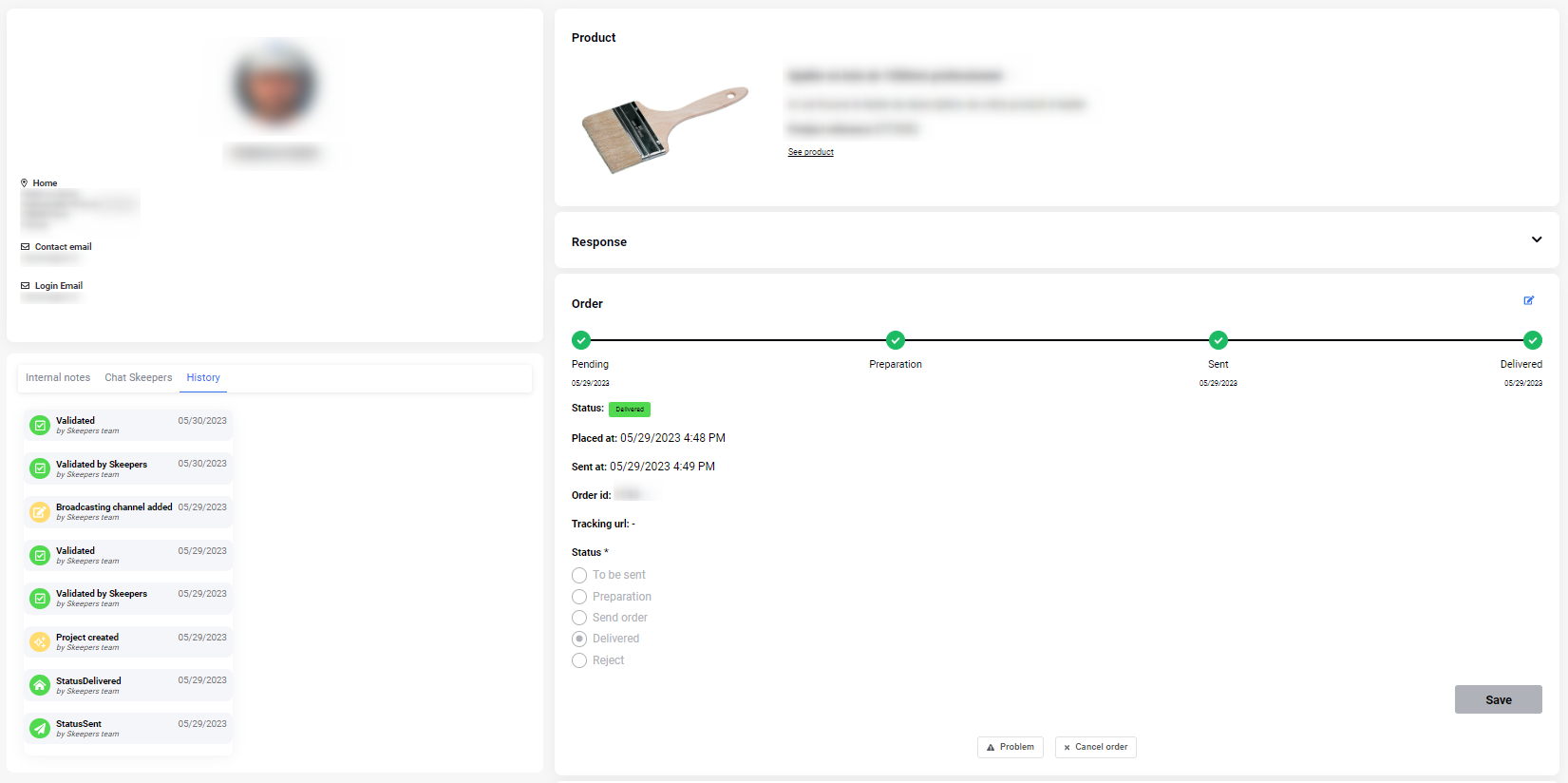Viewport: 1568px width, 783px height.
Task: Click the paintbrush product thumbnail
Action: 664,130
